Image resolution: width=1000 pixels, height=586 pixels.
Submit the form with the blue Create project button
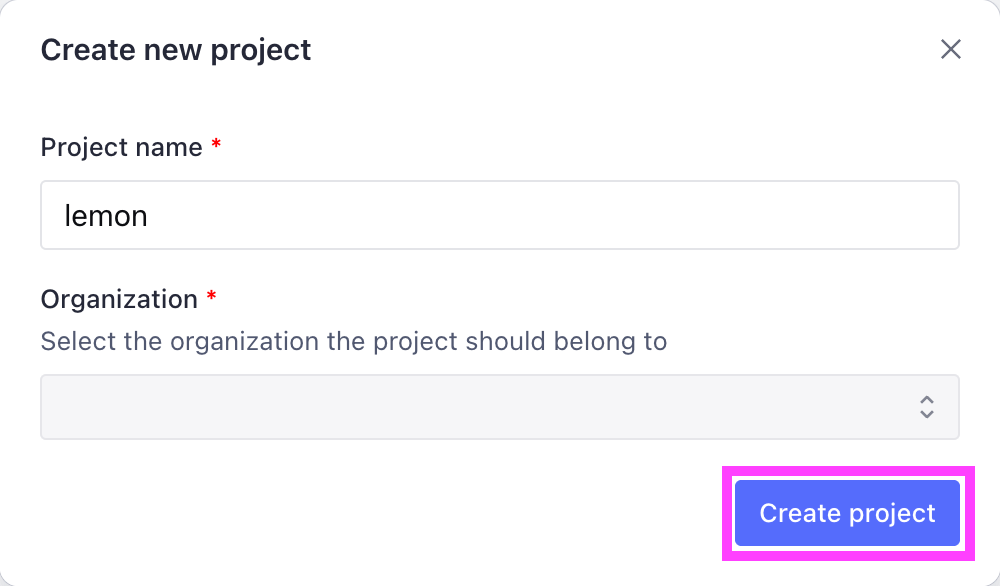point(848,513)
